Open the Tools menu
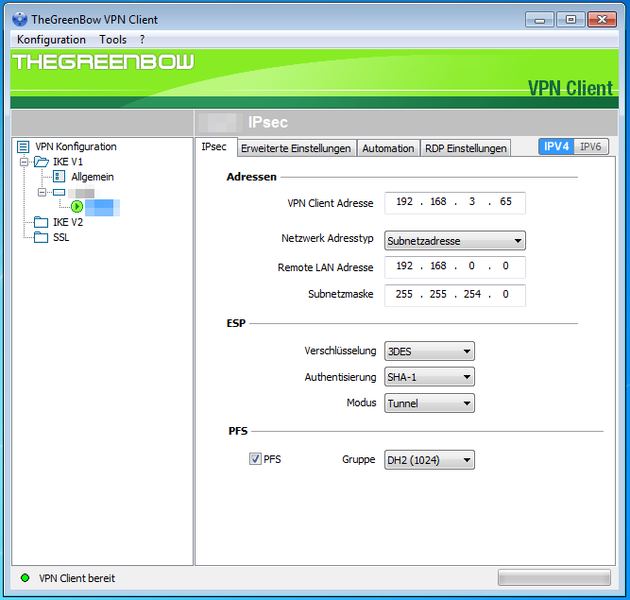 [x=113, y=39]
